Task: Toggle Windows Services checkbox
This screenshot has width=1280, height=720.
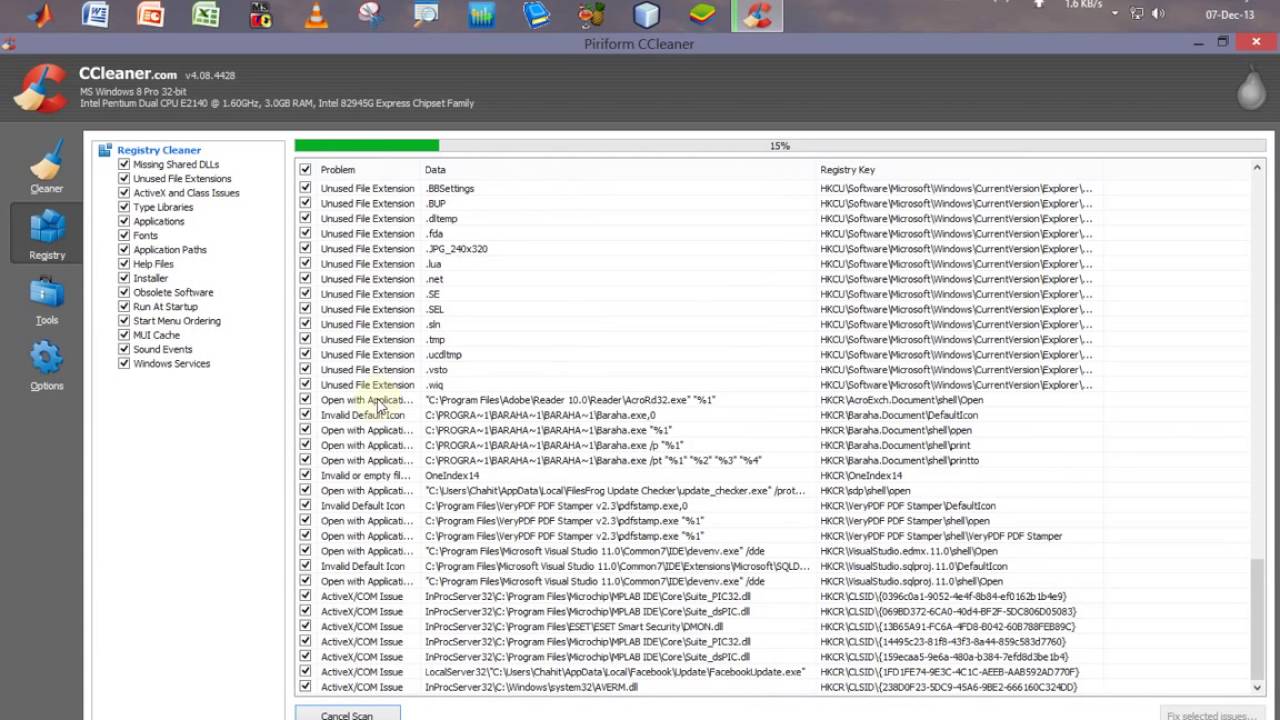Action: tap(124, 364)
